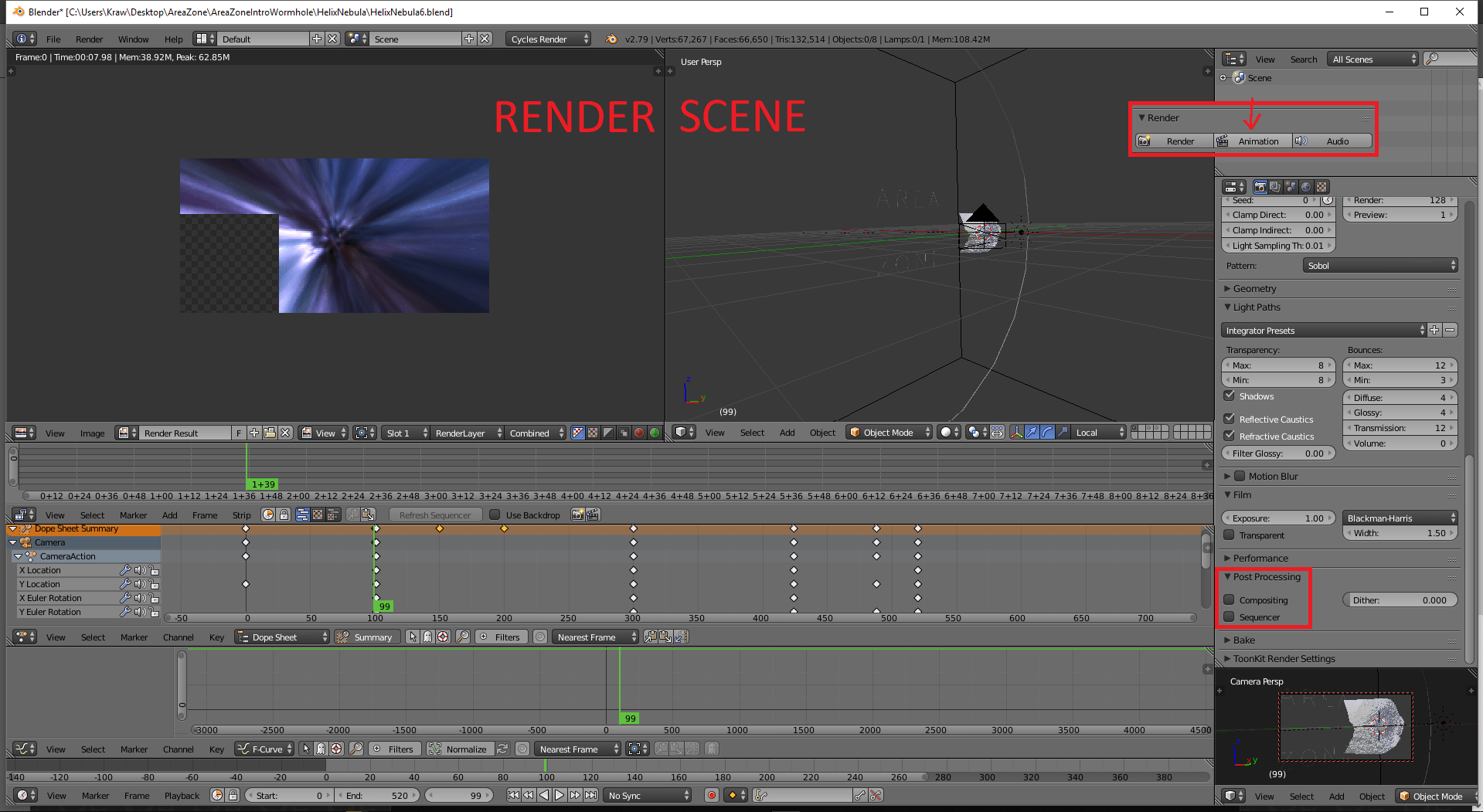This screenshot has height=812, width=1483.
Task: Open the No Sync dropdown in the timeline
Action: tap(647, 795)
